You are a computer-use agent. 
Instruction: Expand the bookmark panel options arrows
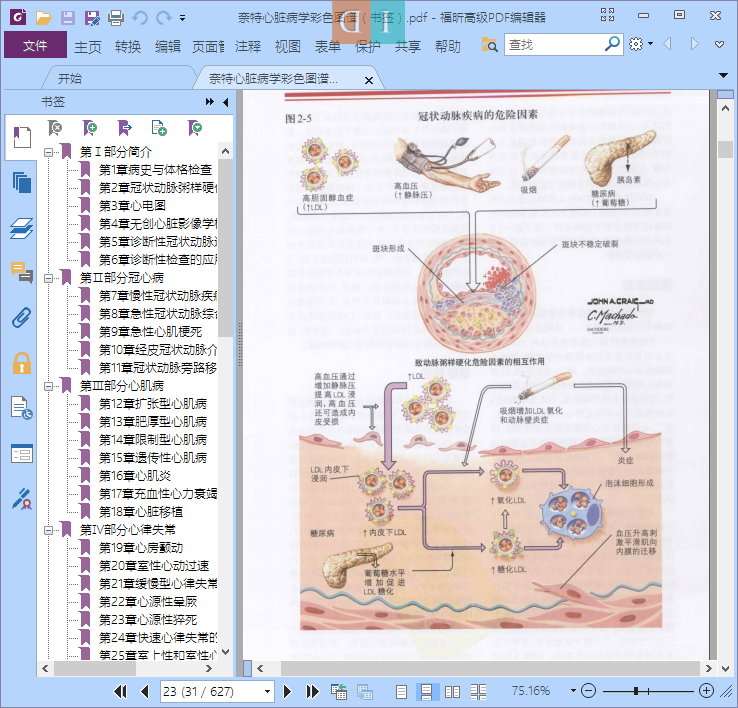pyautogui.click(x=210, y=102)
